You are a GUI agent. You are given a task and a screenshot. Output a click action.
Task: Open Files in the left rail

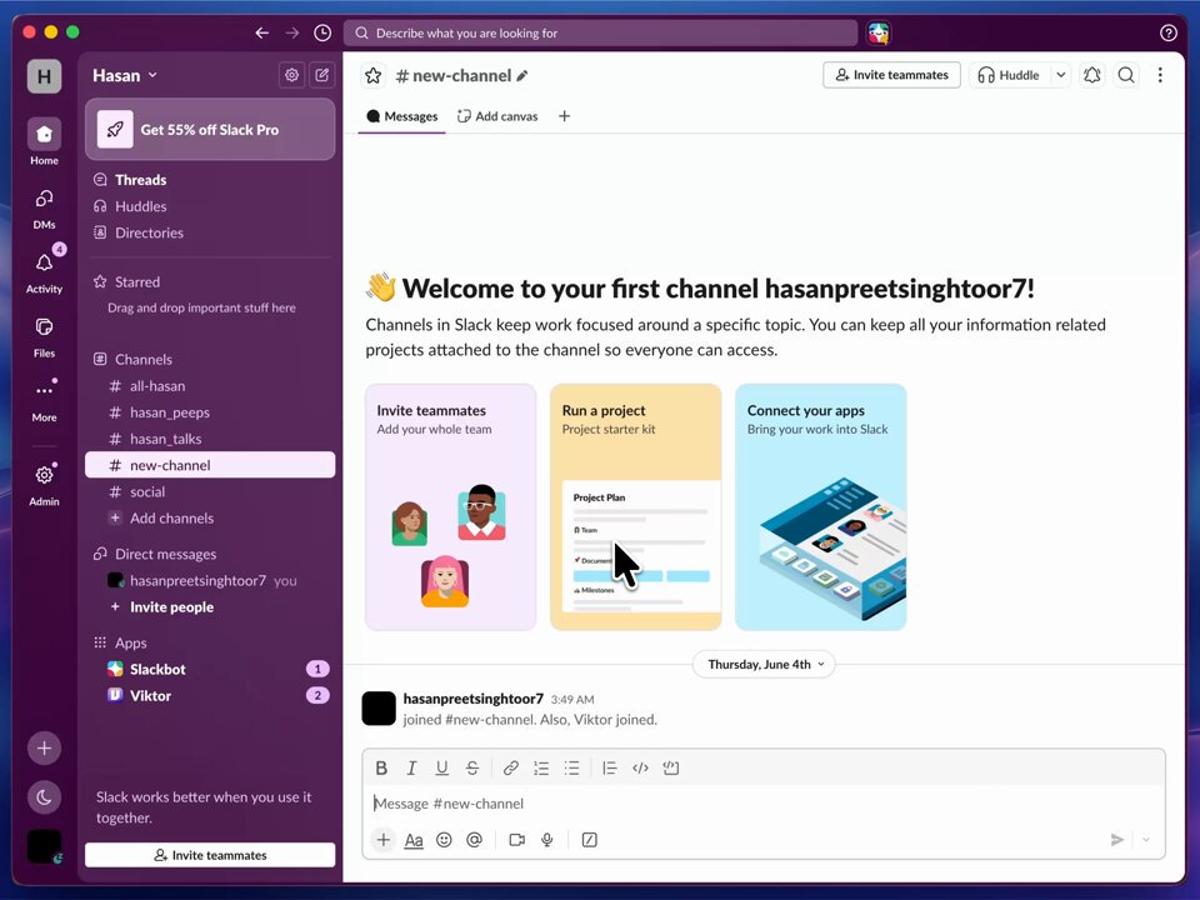(44, 326)
